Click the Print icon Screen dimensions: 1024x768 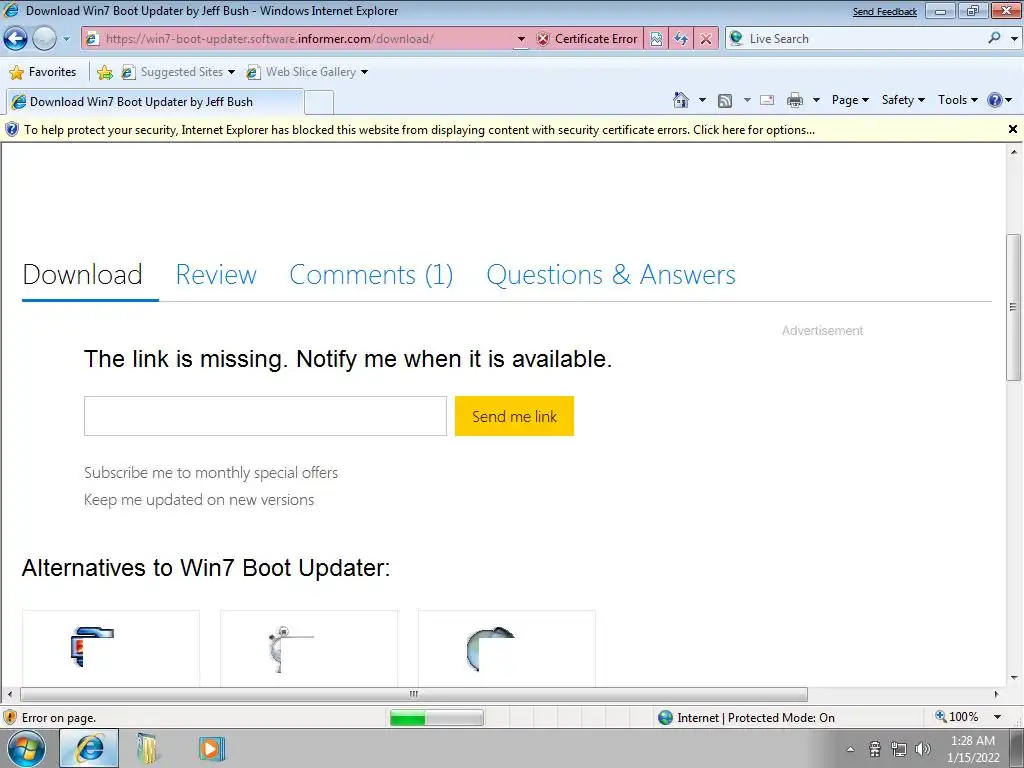pyautogui.click(x=795, y=100)
